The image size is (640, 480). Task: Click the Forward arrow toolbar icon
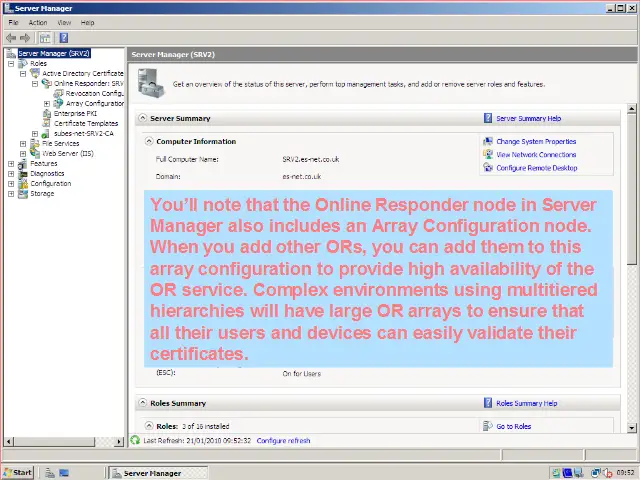pos(25,38)
